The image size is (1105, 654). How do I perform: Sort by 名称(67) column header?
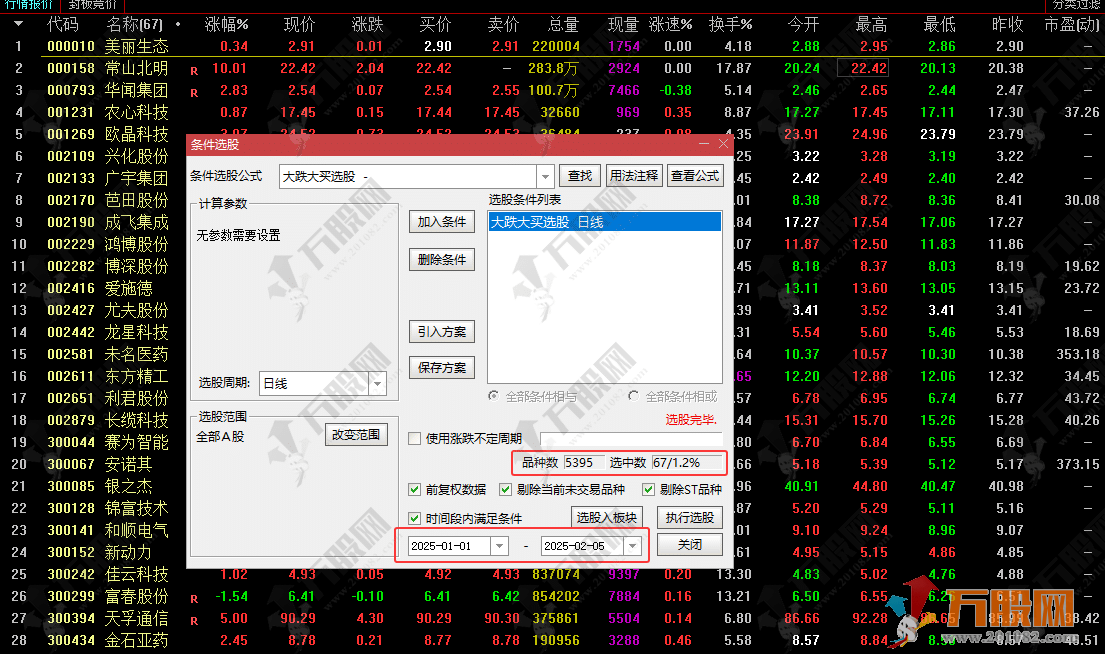tap(135, 25)
